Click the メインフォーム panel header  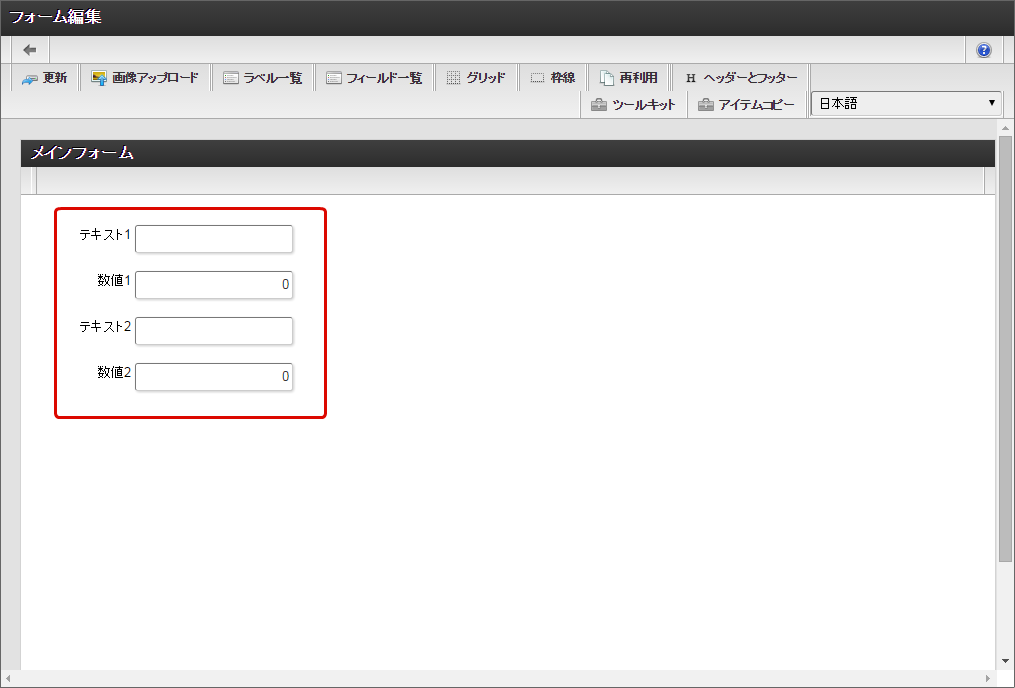click(508, 153)
